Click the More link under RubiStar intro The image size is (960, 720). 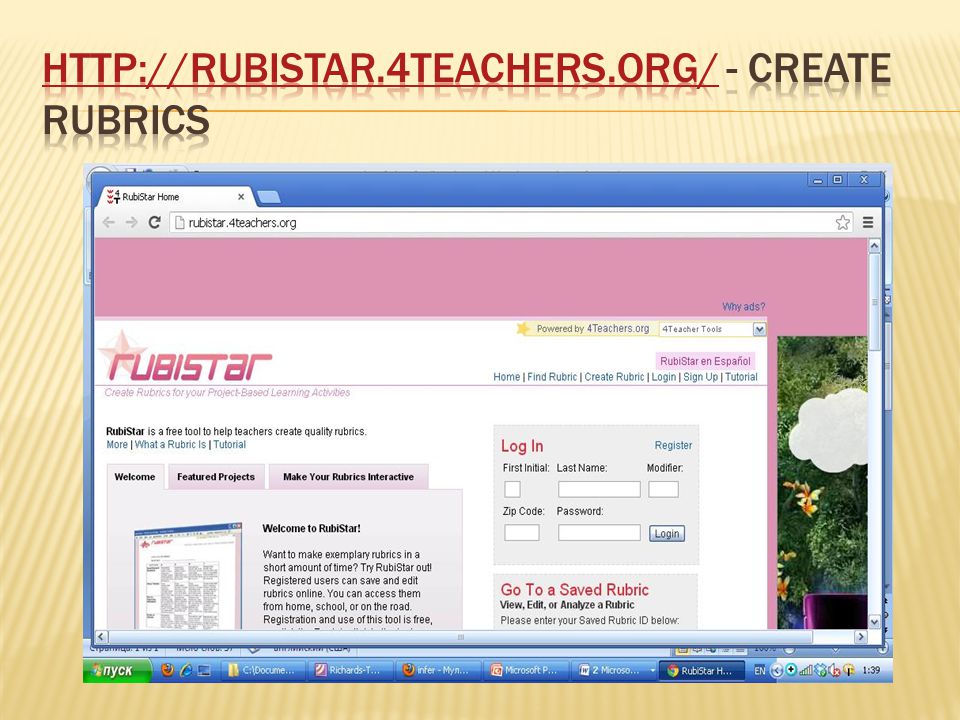tap(117, 444)
